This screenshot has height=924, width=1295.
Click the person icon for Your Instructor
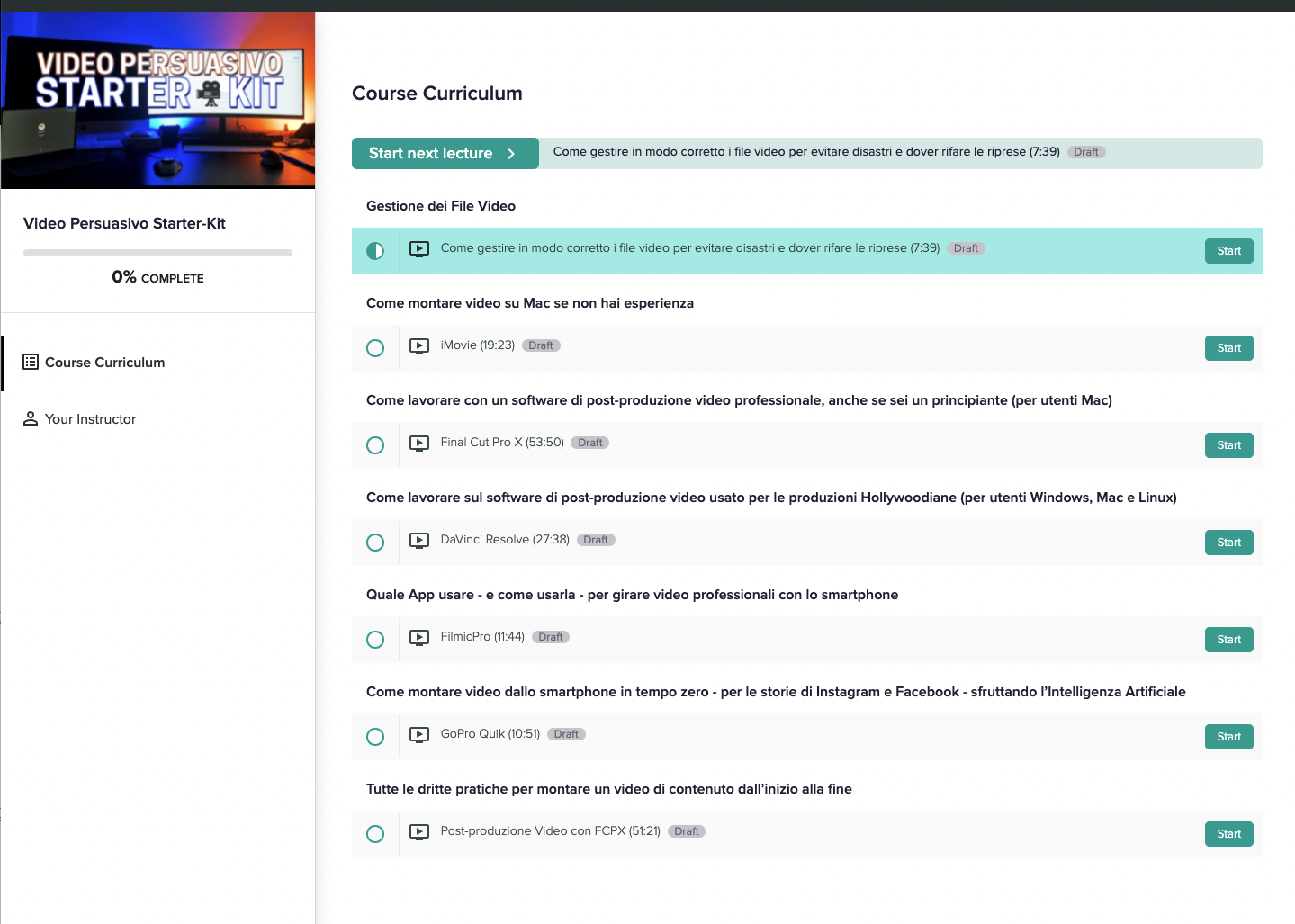click(x=31, y=418)
